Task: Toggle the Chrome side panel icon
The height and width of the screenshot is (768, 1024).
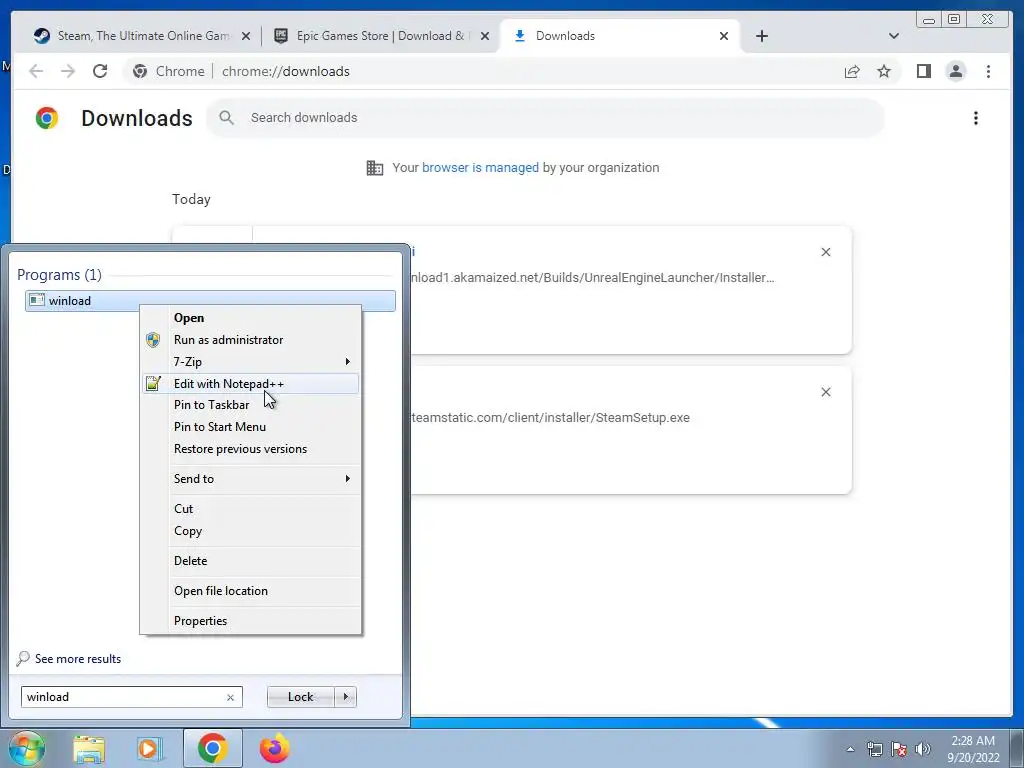Action: [x=923, y=71]
